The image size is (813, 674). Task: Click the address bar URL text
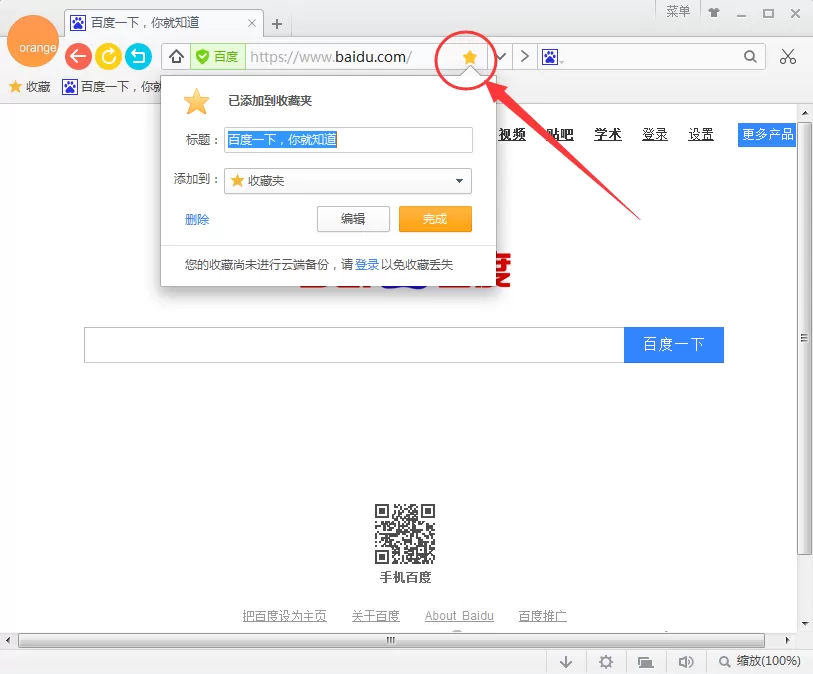(331, 57)
